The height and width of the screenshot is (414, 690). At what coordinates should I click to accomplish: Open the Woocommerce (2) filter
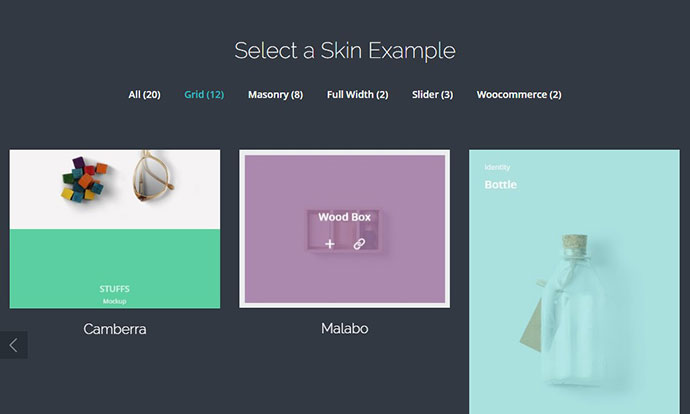[519, 95]
